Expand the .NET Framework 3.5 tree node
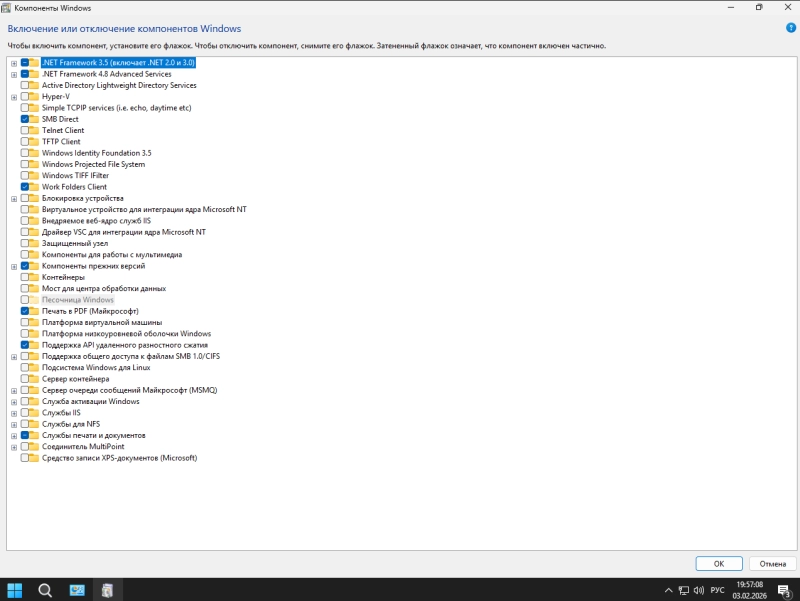800x601 pixels. point(14,62)
